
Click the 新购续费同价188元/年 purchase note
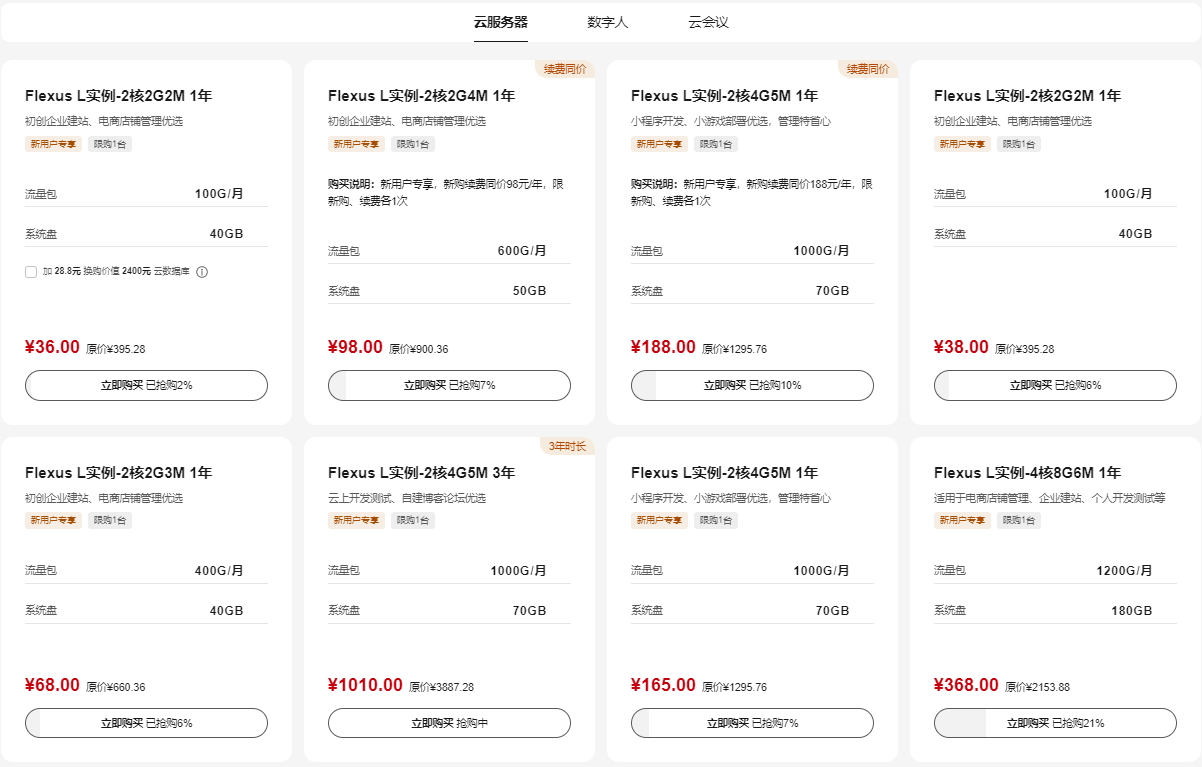(751, 193)
